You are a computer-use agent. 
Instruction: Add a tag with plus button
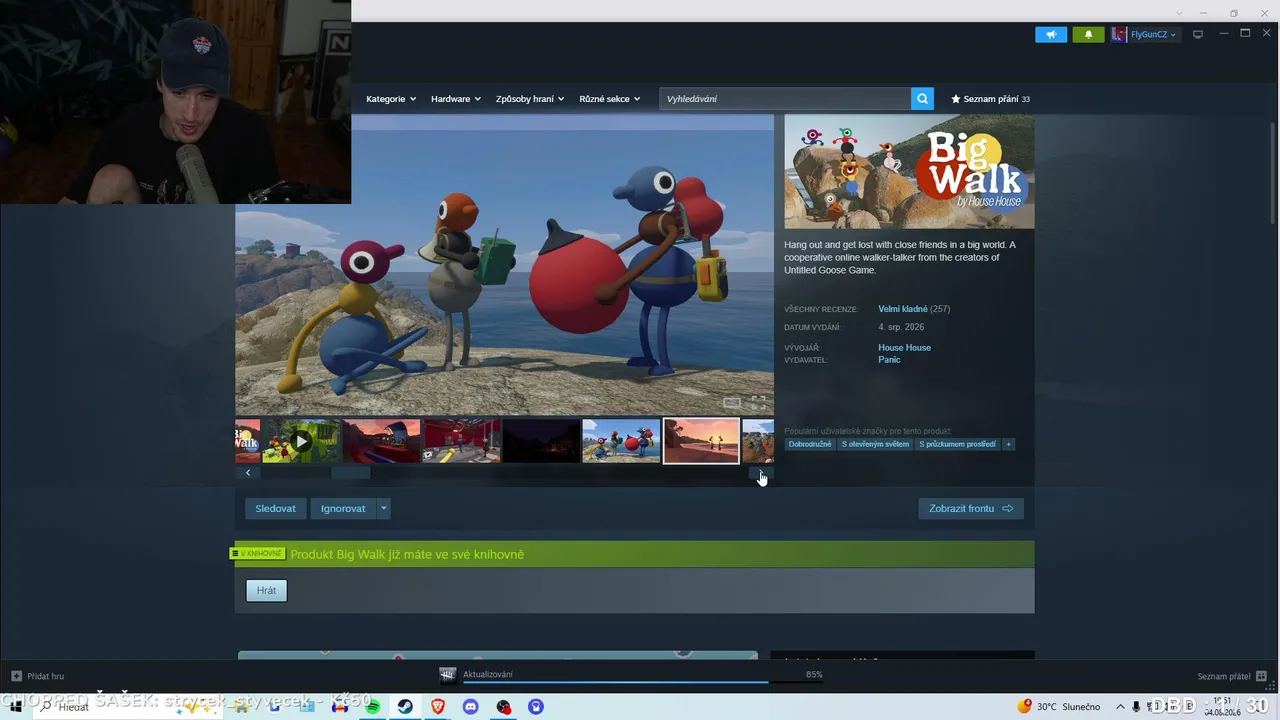[x=1008, y=444]
